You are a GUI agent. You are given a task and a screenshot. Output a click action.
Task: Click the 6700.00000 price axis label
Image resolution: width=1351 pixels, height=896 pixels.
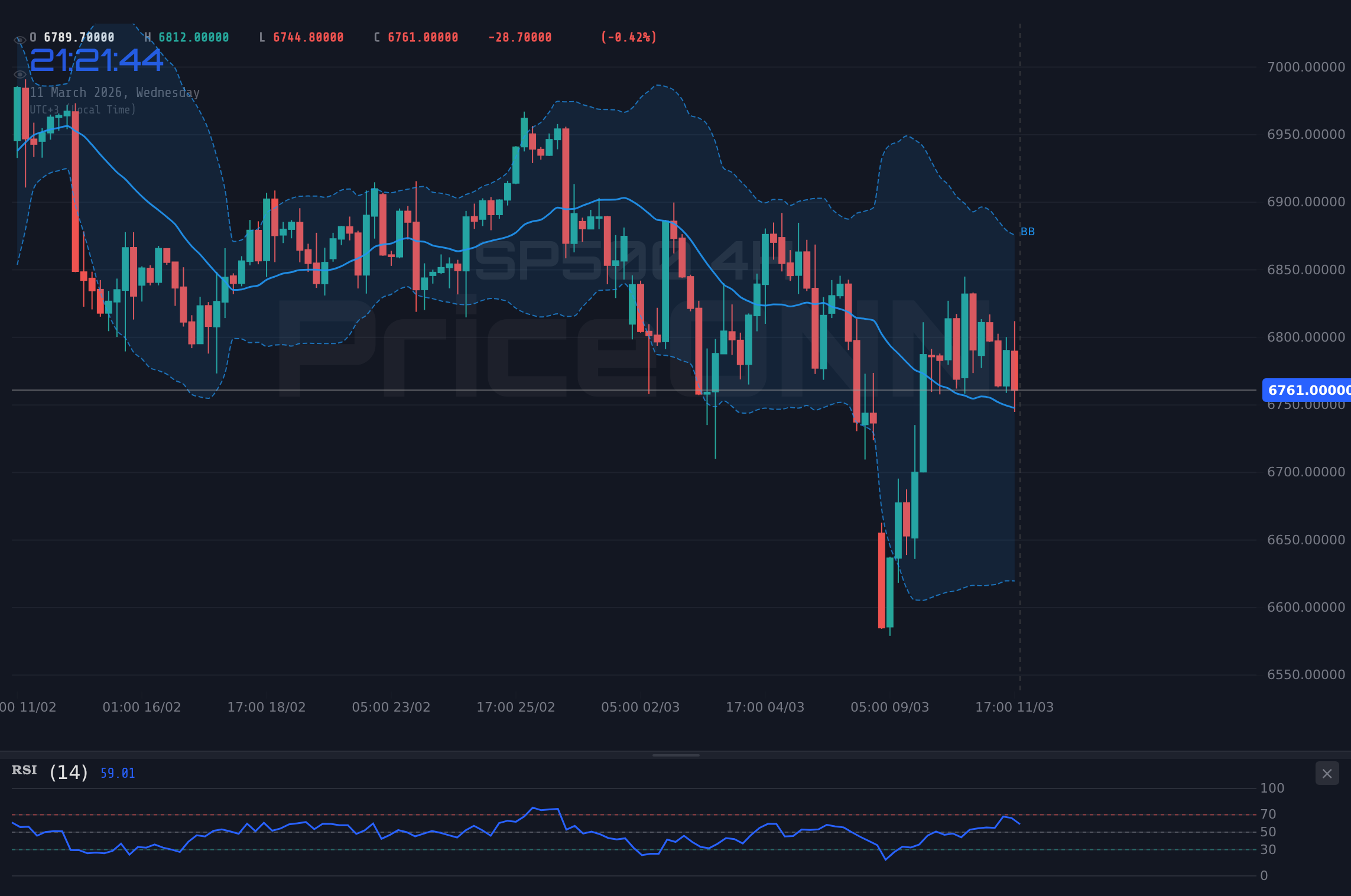[x=1306, y=472]
